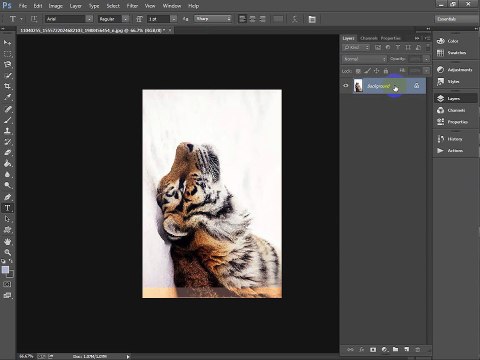This screenshot has height=360, width=480.
Task: Select the Lasso tool
Action: click(7, 65)
